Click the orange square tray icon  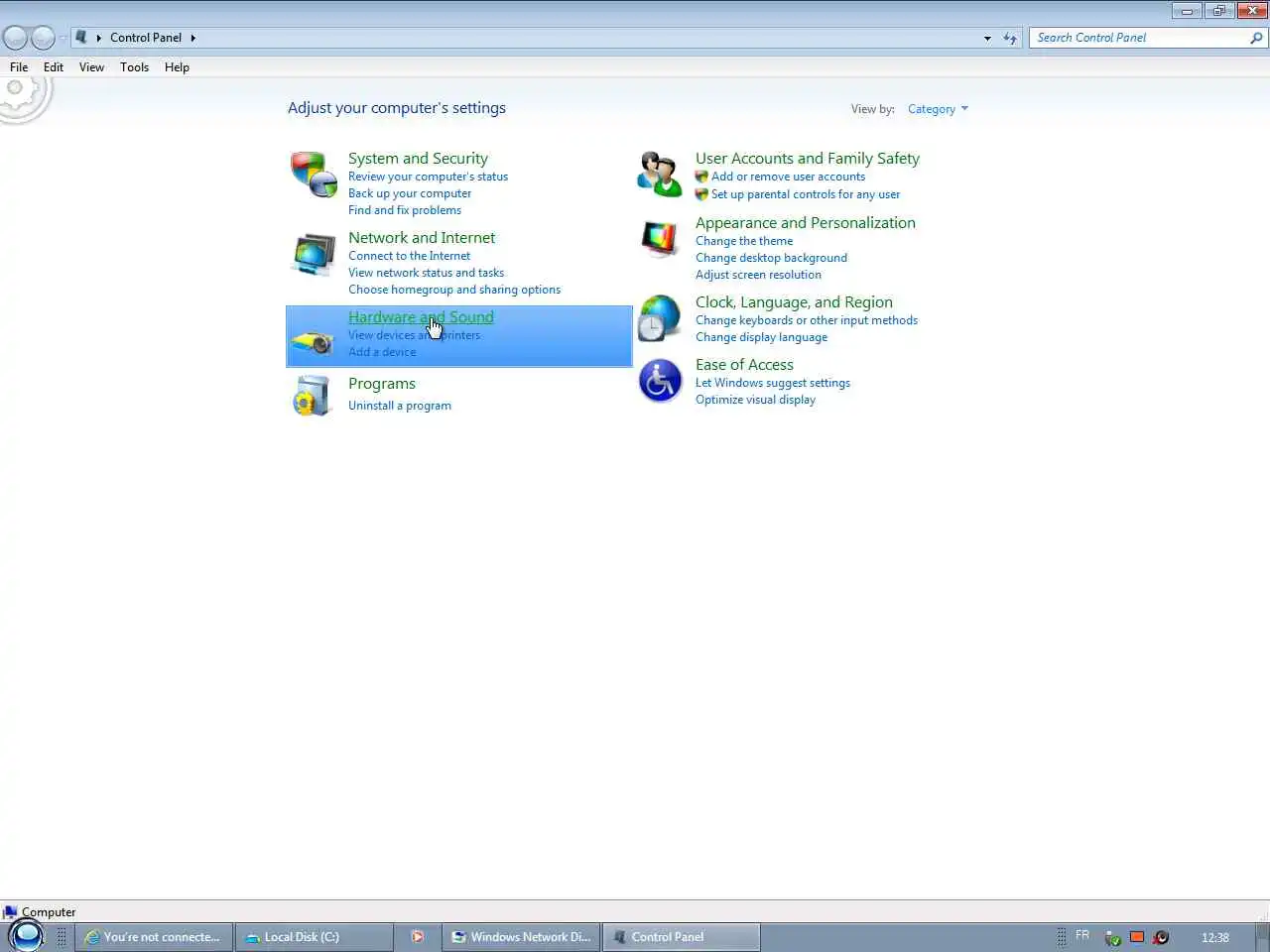(1137, 936)
